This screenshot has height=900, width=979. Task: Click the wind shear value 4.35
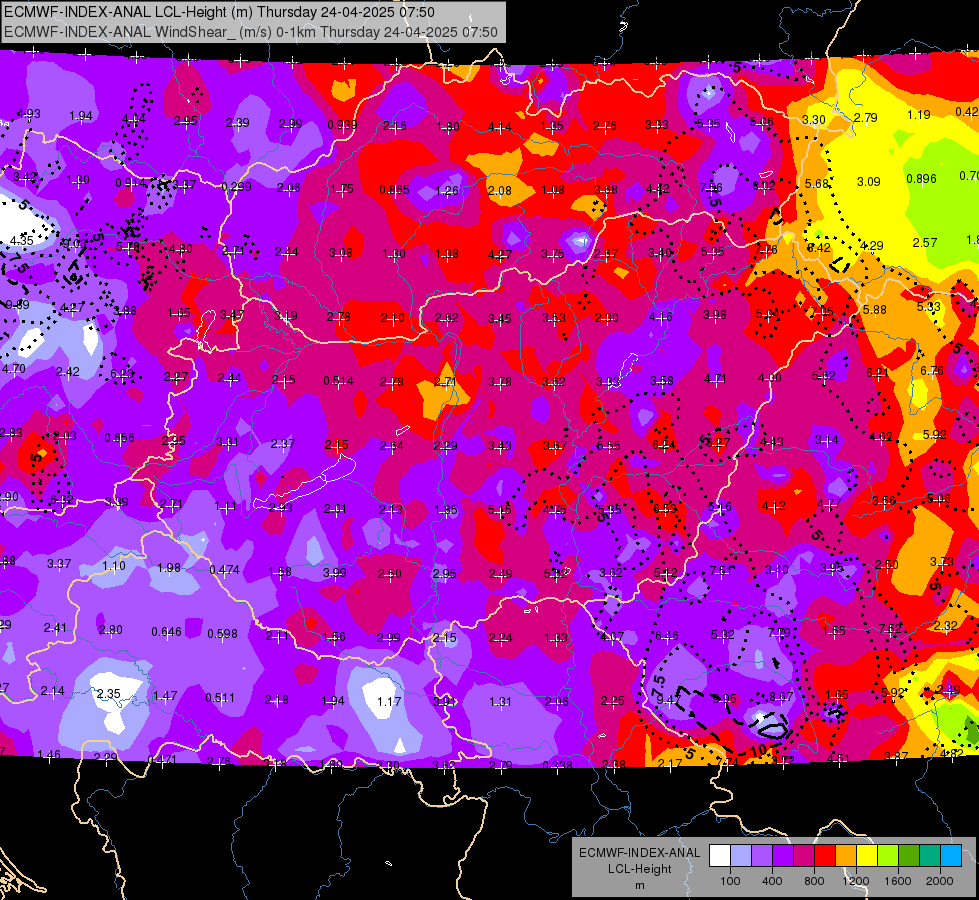pyautogui.click(x=22, y=240)
